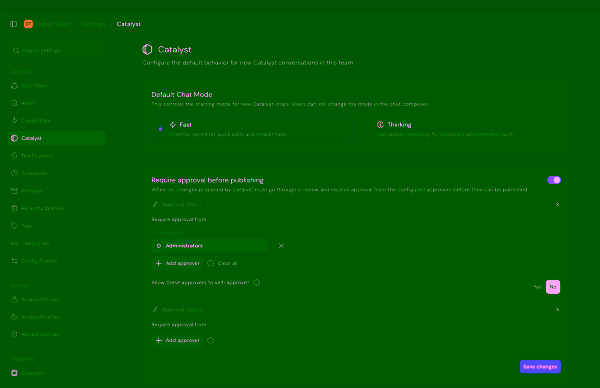Image resolution: width=600 pixels, height=388 pixels.
Task: Remove Approval Step 1 with its X
Action: tap(557, 205)
